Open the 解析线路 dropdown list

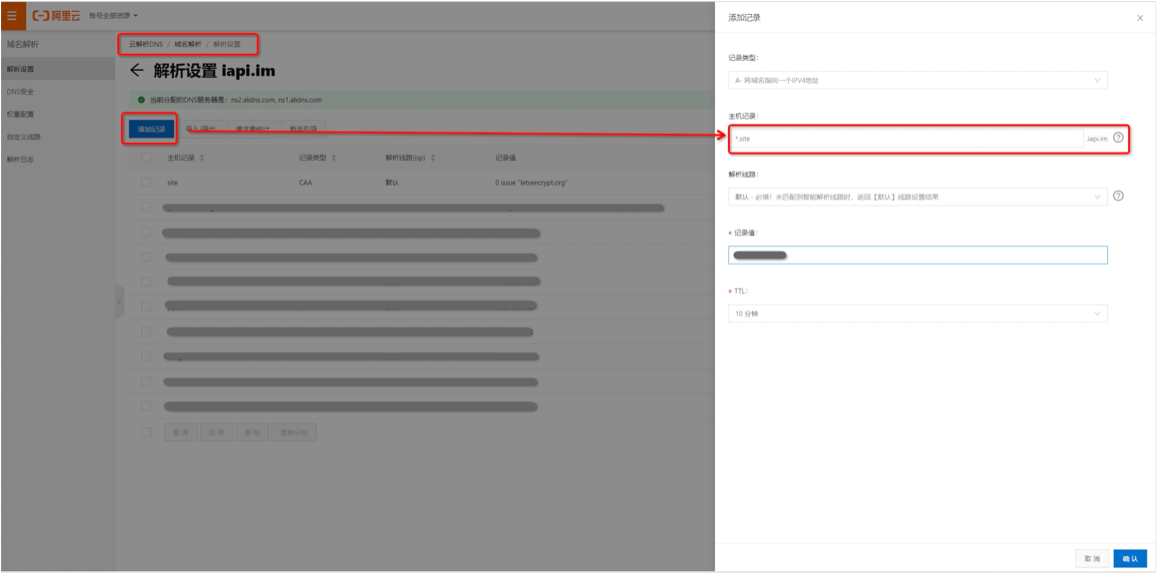pyautogui.click(x=917, y=197)
